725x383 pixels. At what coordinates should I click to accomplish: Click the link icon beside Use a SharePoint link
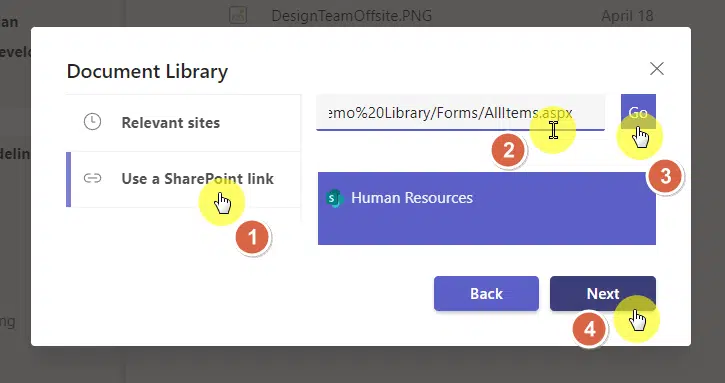92,179
